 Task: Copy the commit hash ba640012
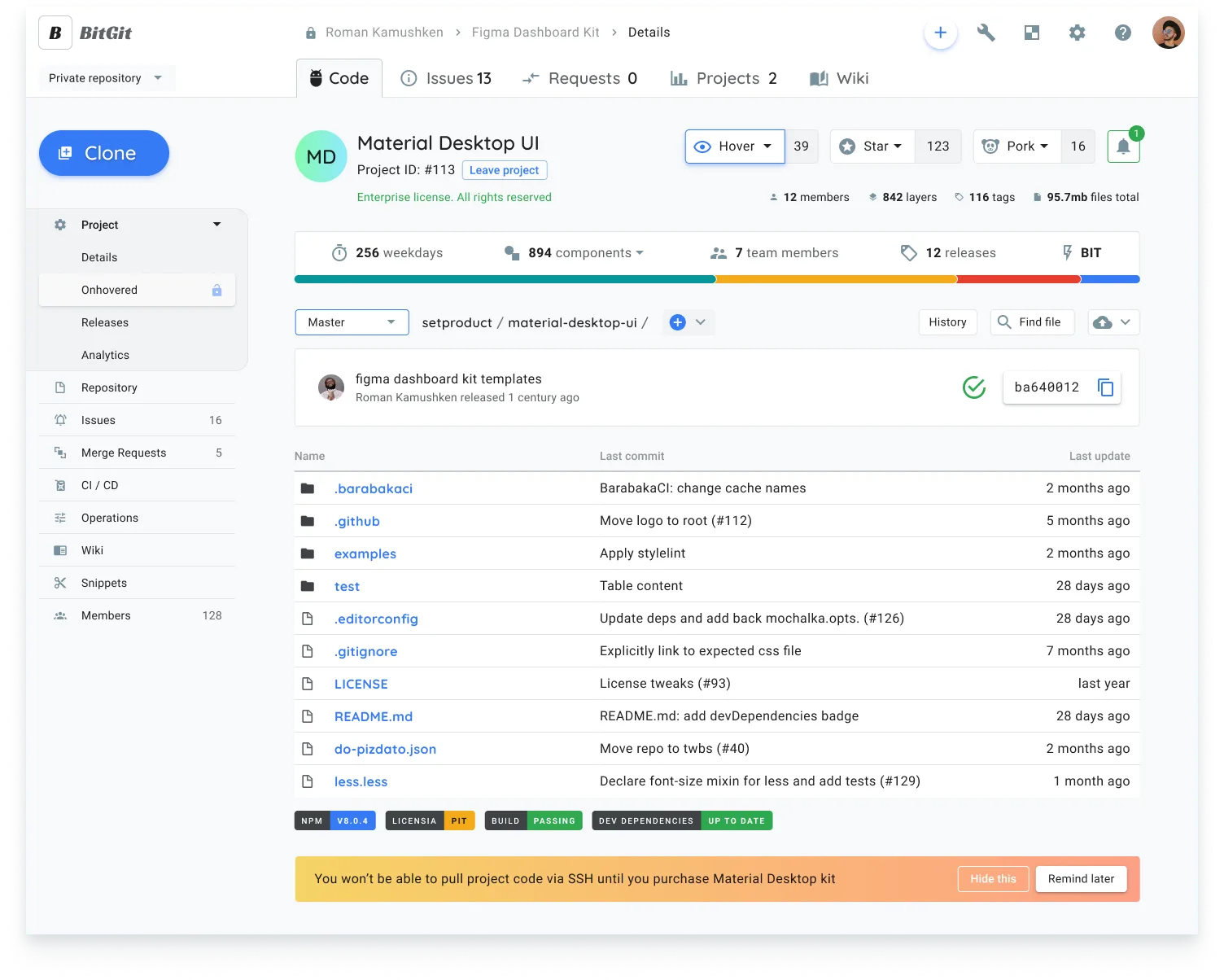coord(1104,387)
